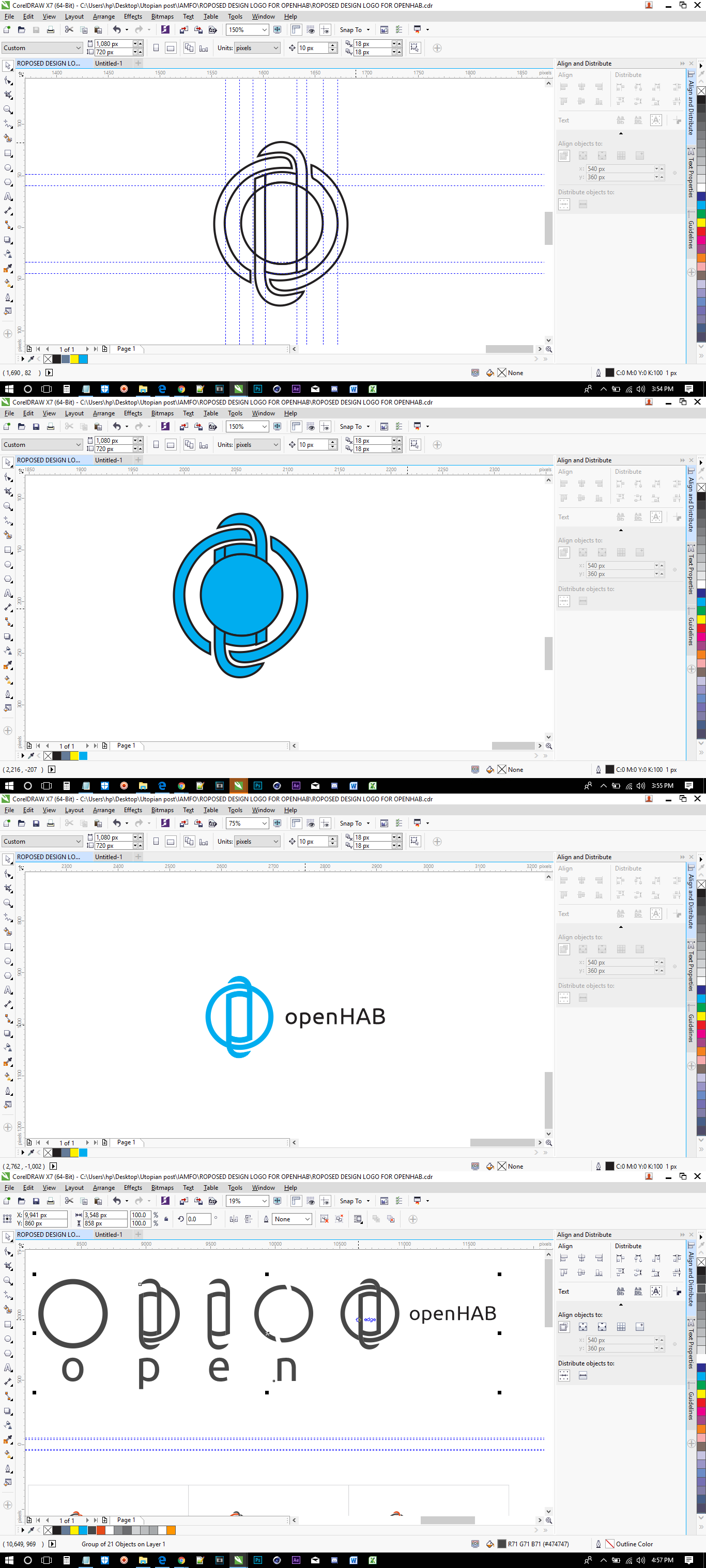Toggle Show Guidelines in the 75% zoom window toolbar
The width and height of the screenshot is (706, 1568).
coord(325,823)
